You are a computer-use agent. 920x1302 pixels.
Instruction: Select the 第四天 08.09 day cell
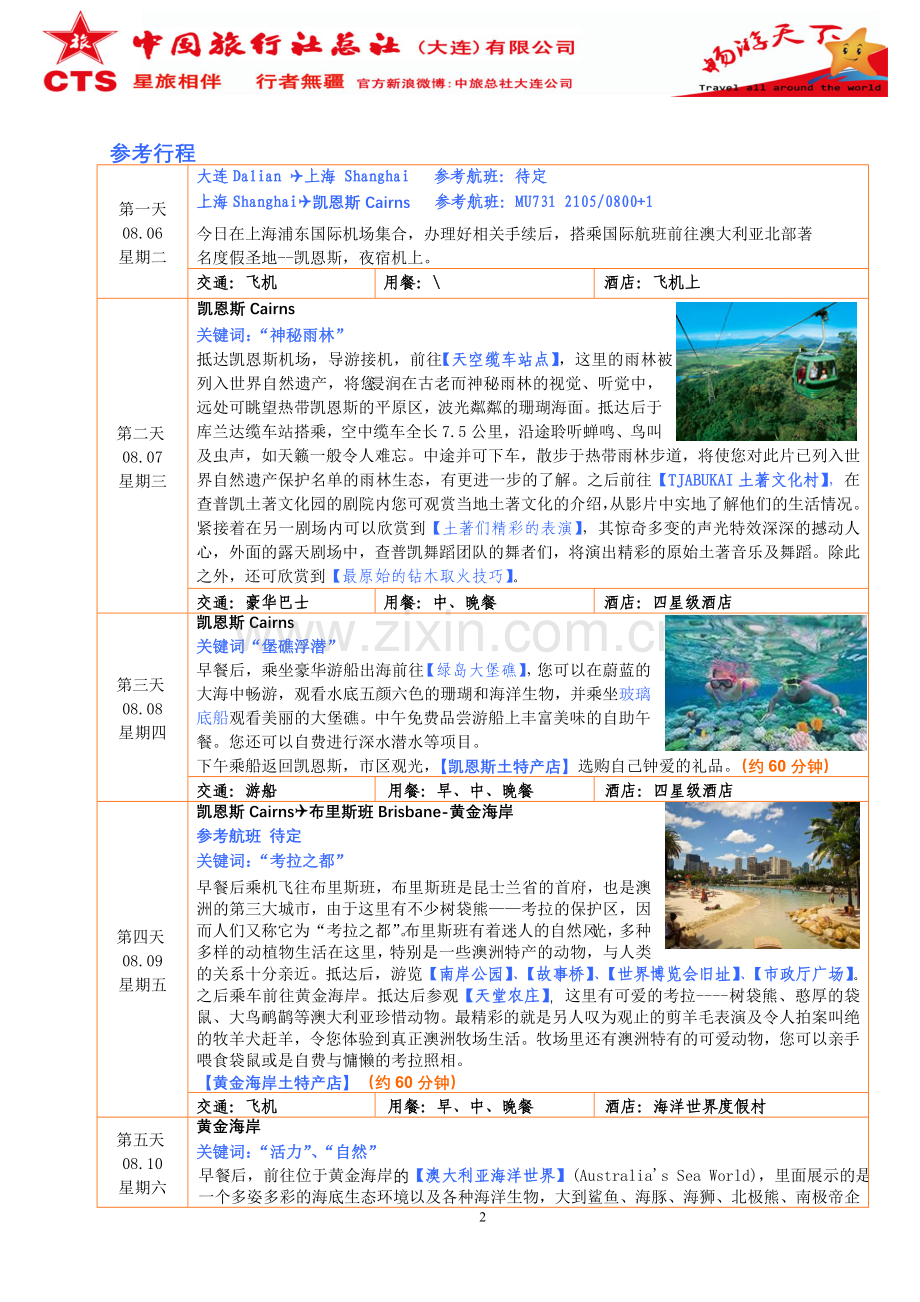click(x=143, y=960)
